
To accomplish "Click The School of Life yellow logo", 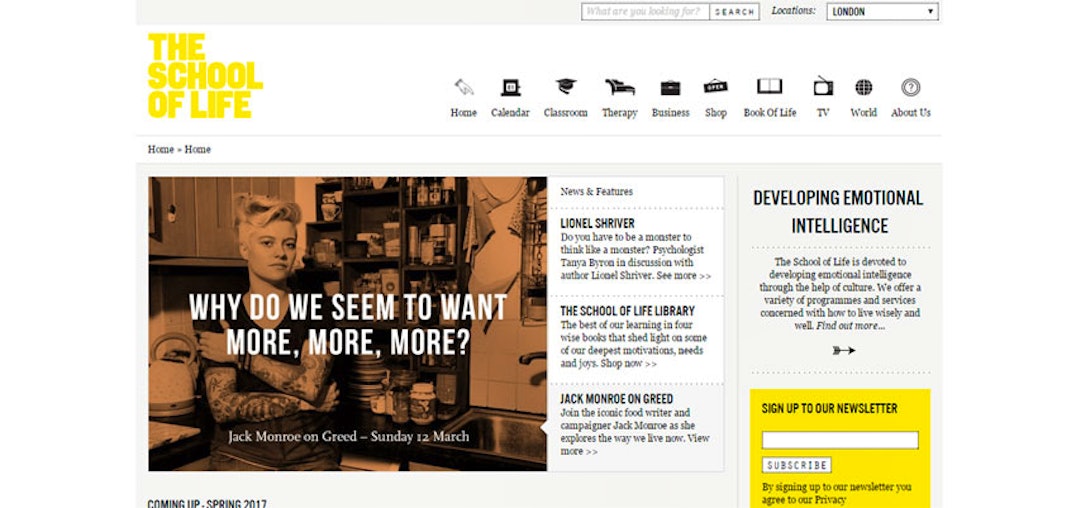I will [204, 76].
